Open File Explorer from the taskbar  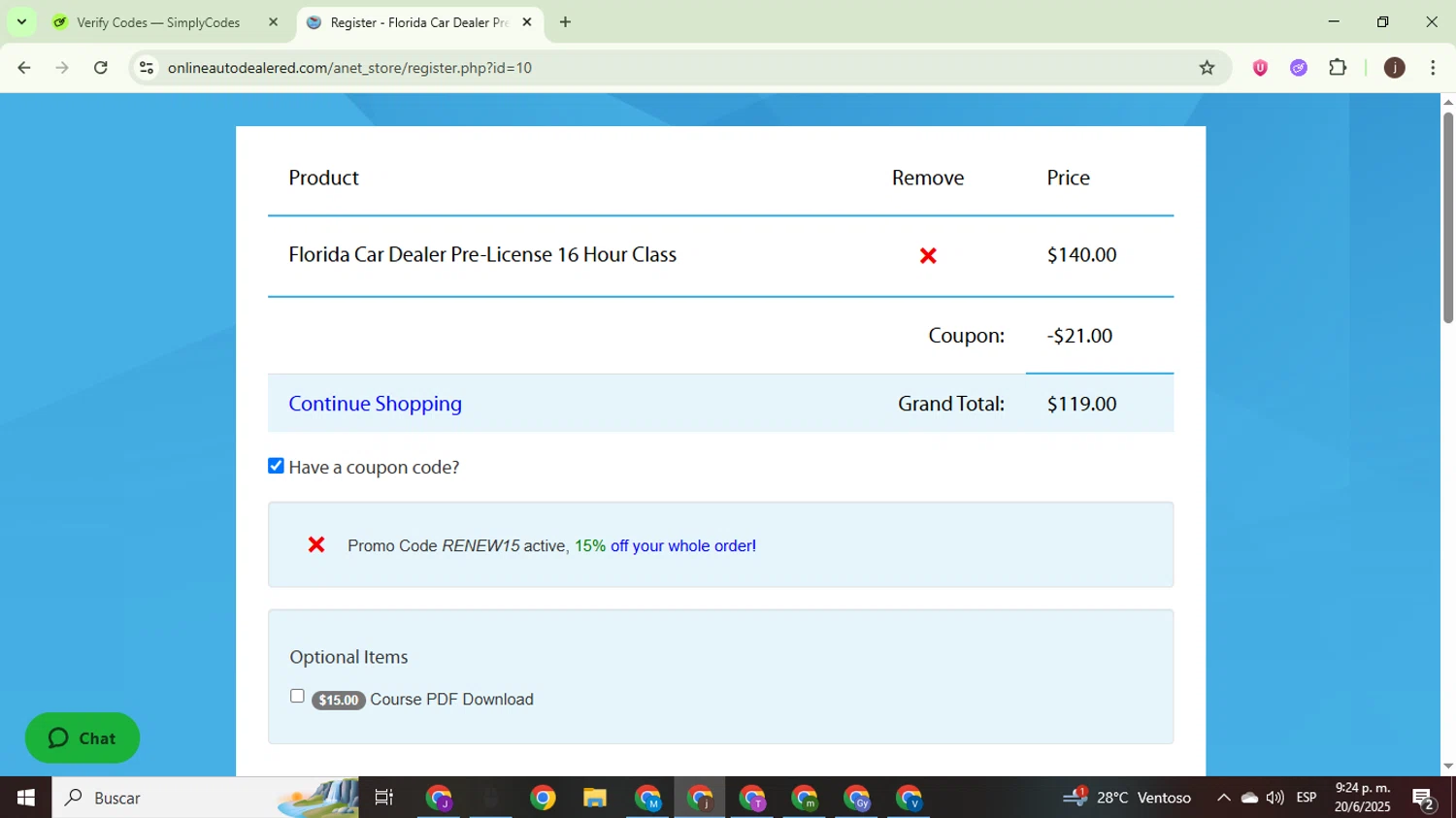coord(594,798)
